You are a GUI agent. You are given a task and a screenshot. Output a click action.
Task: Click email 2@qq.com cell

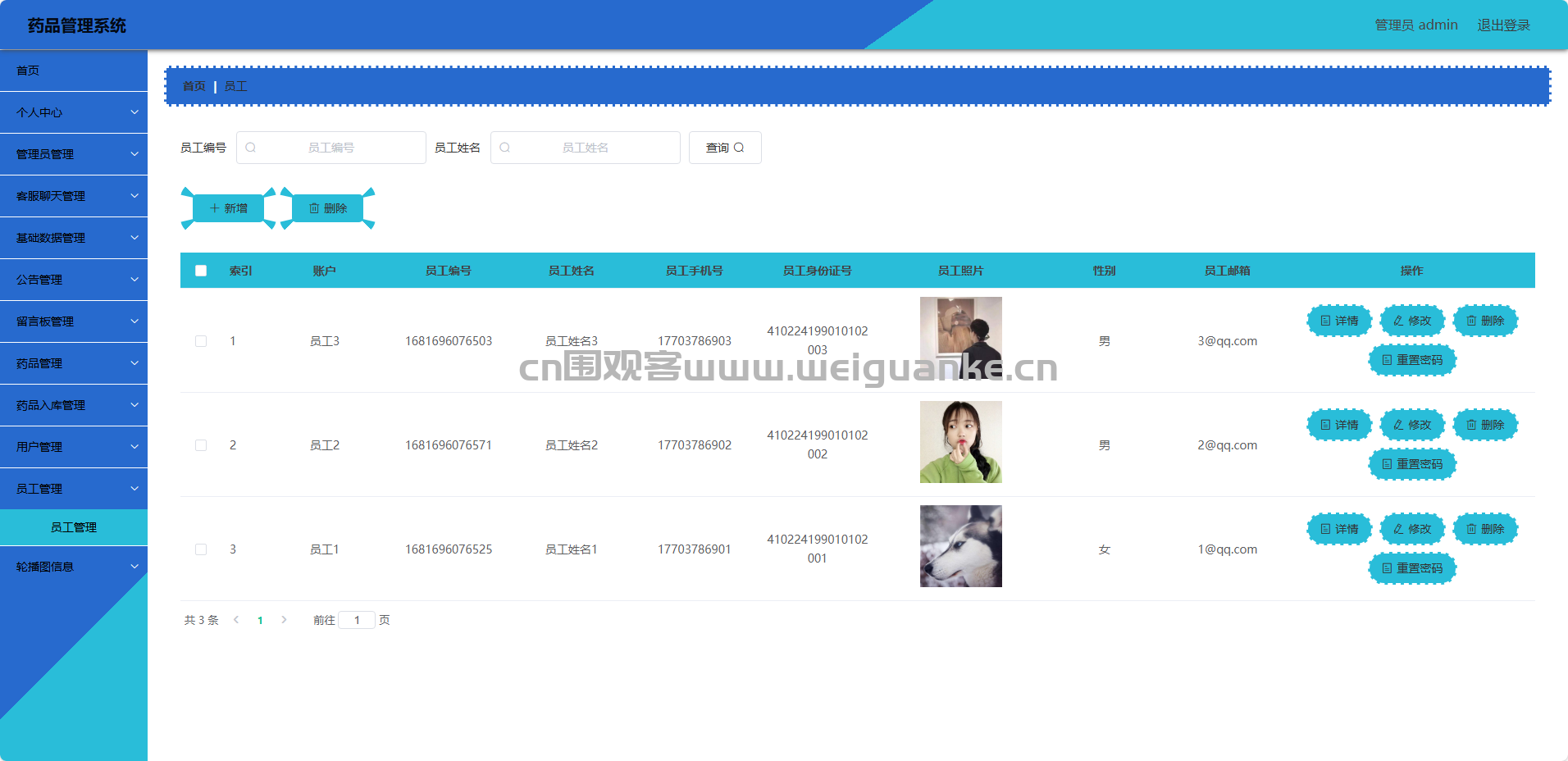click(1228, 445)
